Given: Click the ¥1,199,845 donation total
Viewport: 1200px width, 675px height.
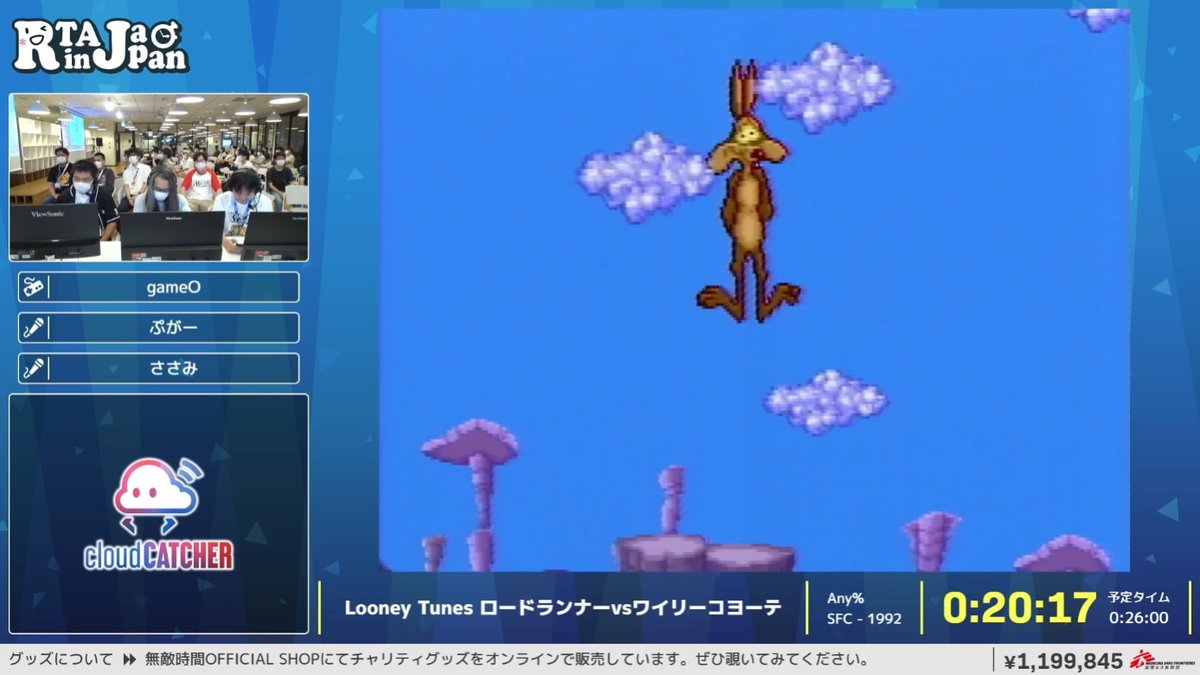Looking at the screenshot, I should [1063, 661].
